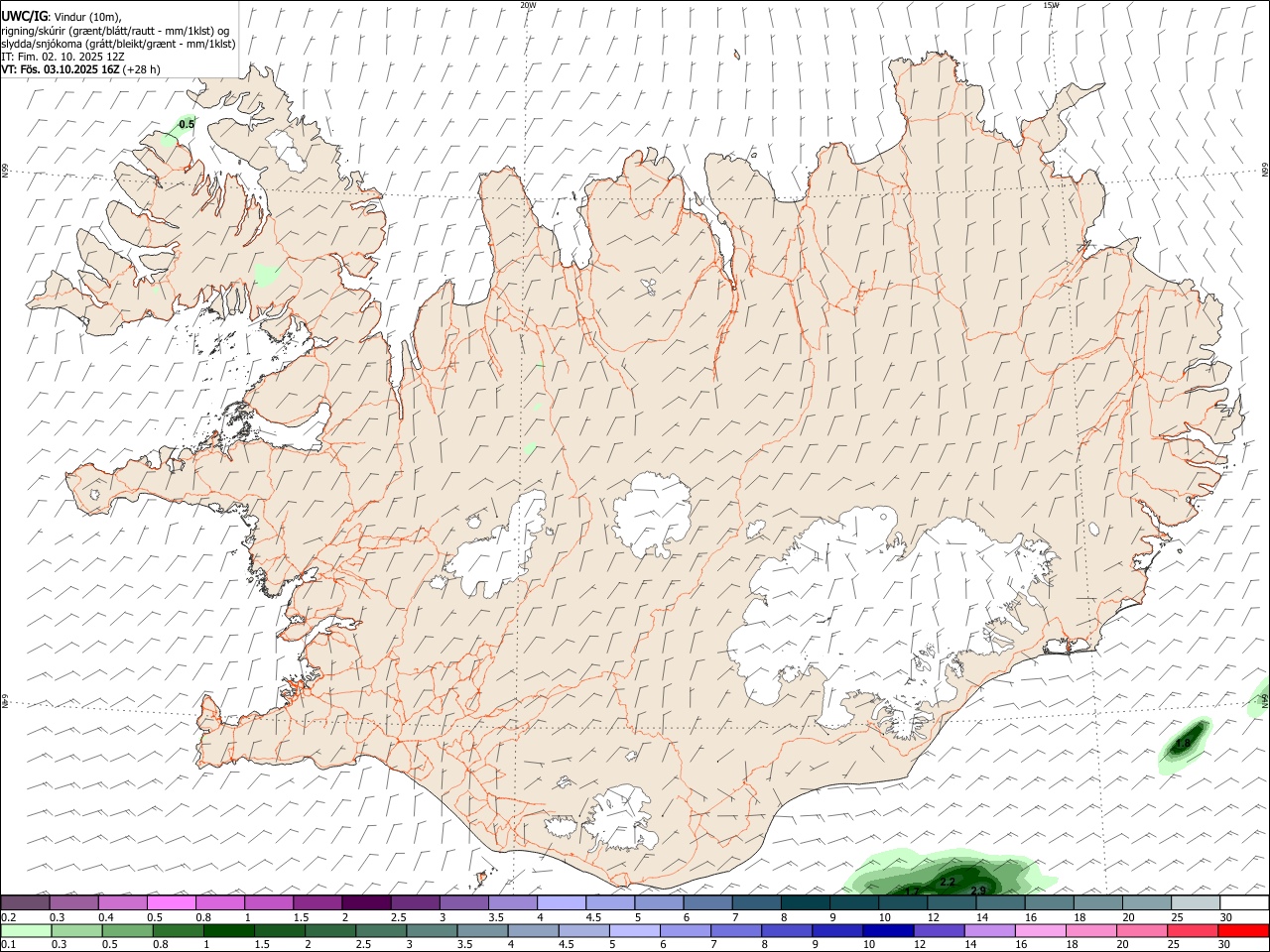This screenshot has height=952, width=1270.
Task: Select the '2.2' rain value off the south coast
Action: 948,882
